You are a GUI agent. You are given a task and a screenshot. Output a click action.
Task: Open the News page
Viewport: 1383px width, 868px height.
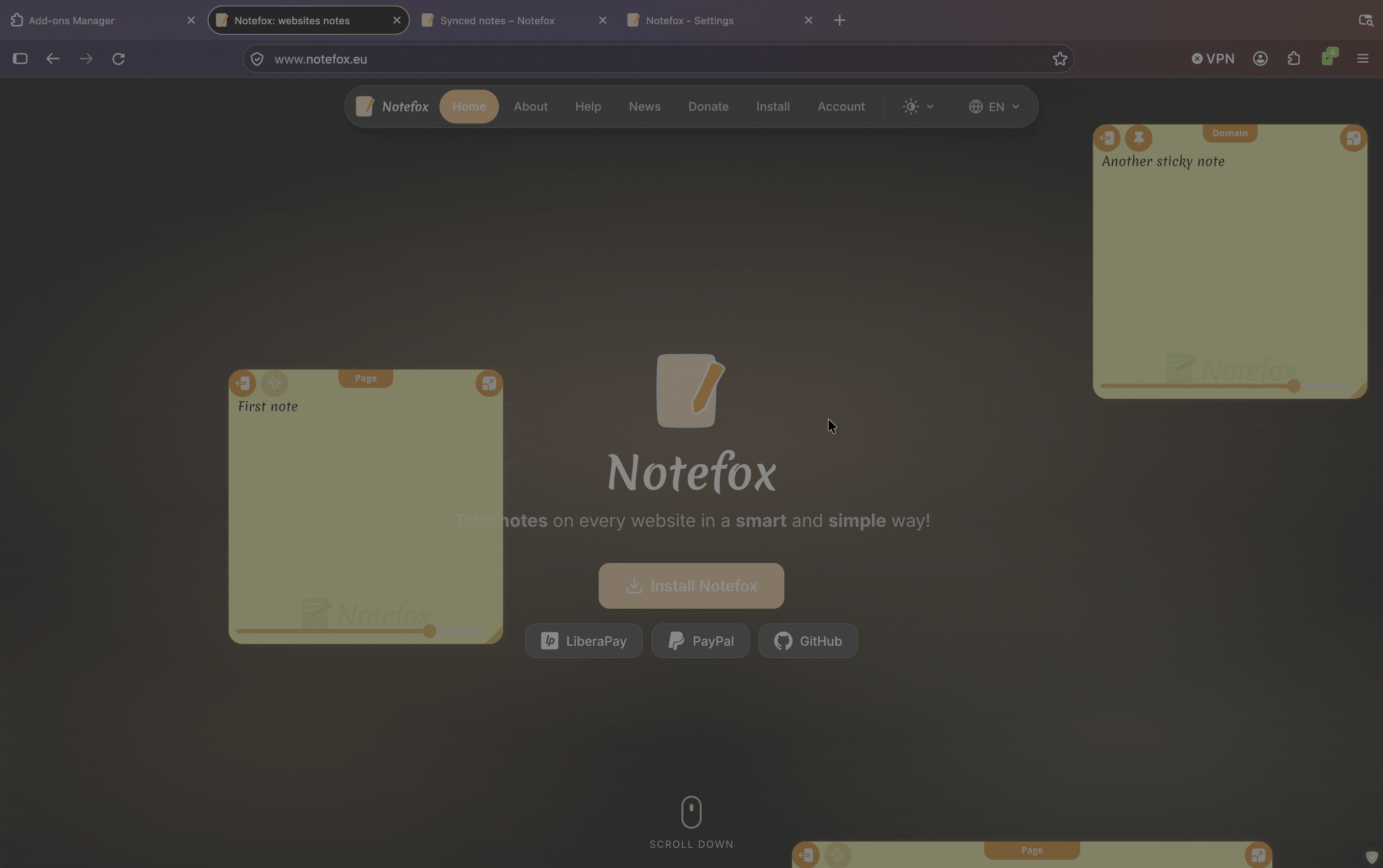(645, 107)
